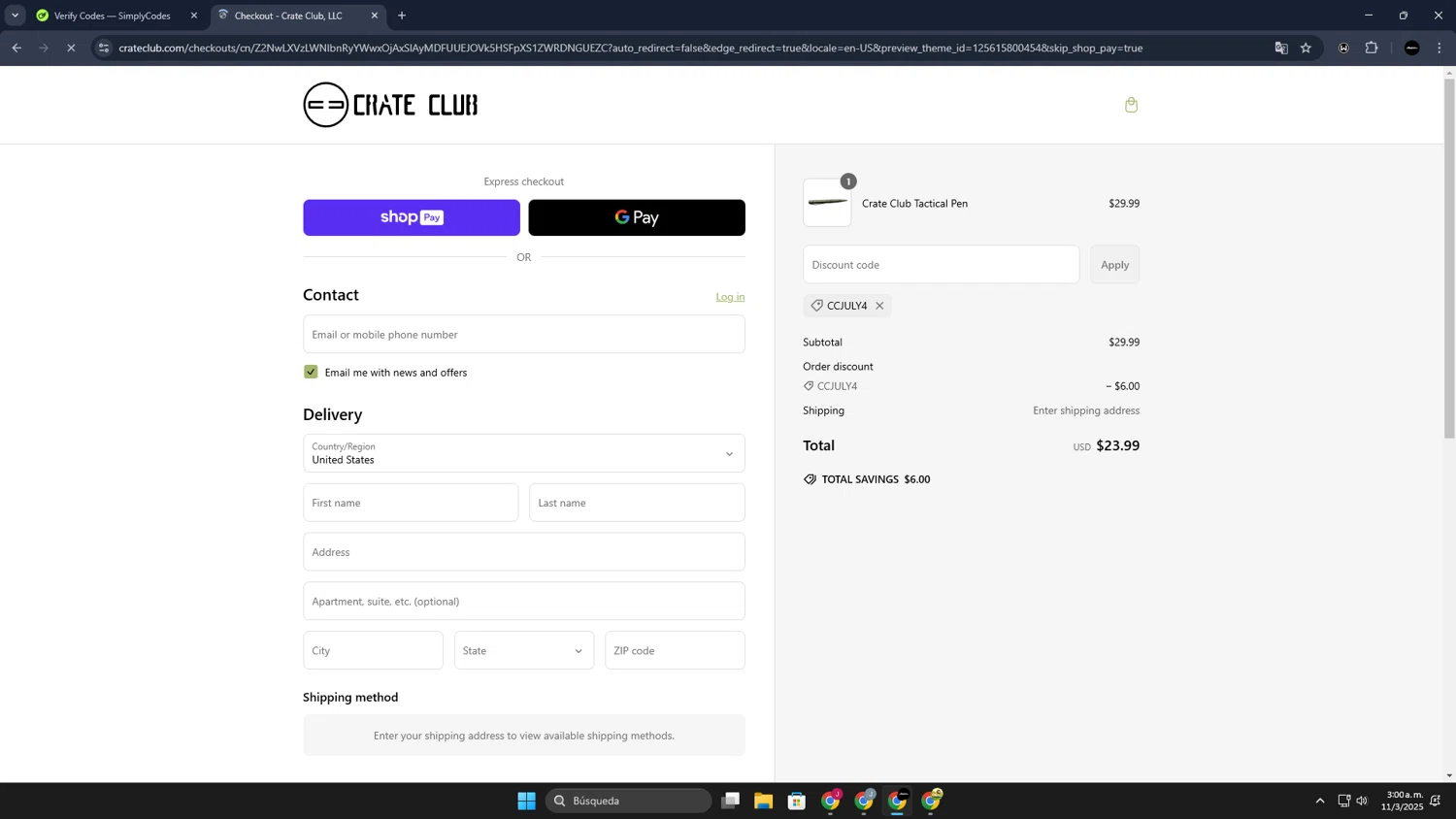Image resolution: width=1456 pixels, height=819 pixels.
Task: Click the ZIP code field
Action: coord(675,650)
